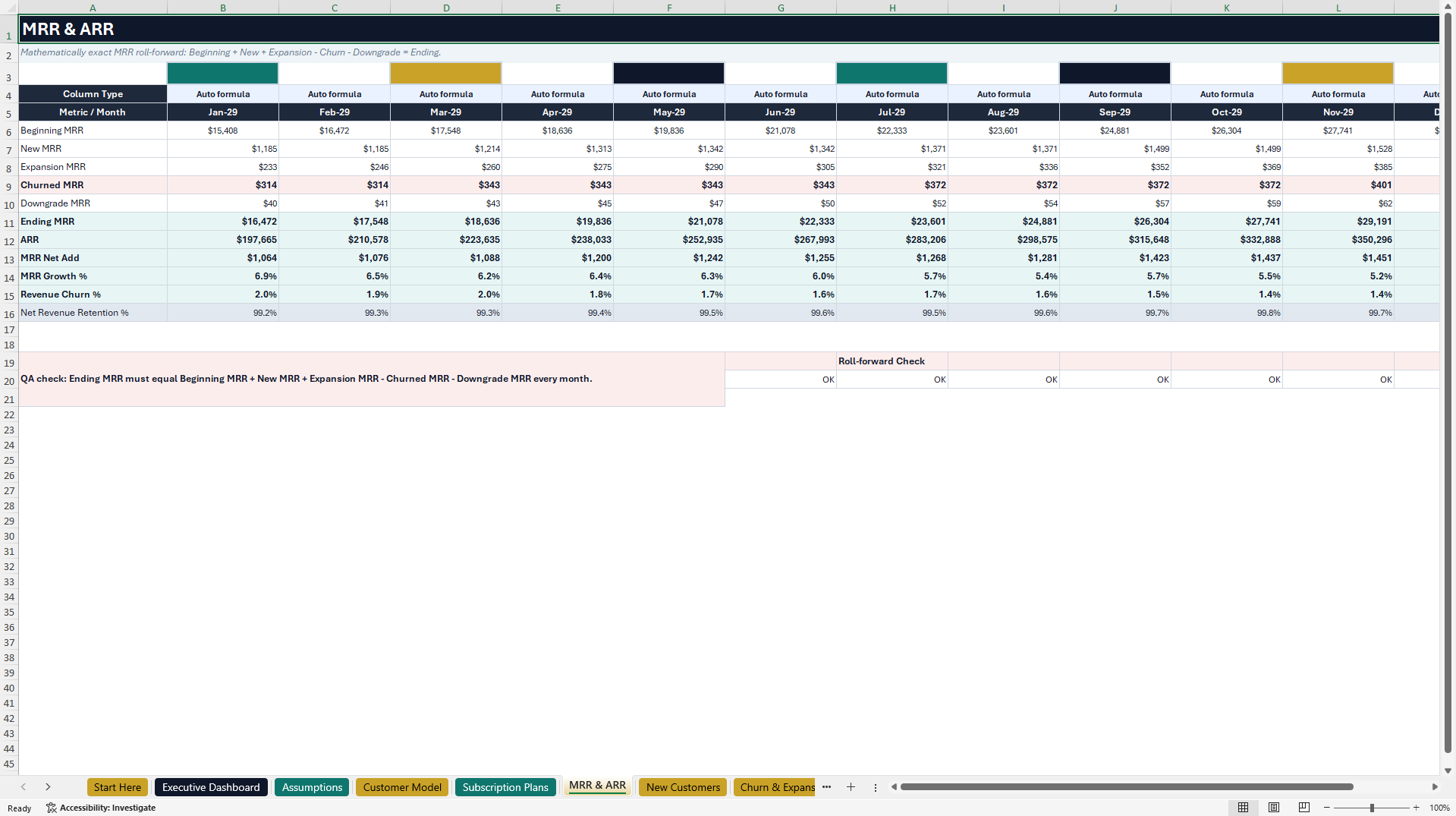Image resolution: width=1456 pixels, height=816 pixels.
Task: Select the New Customers sheet tab
Action: [683, 787]
